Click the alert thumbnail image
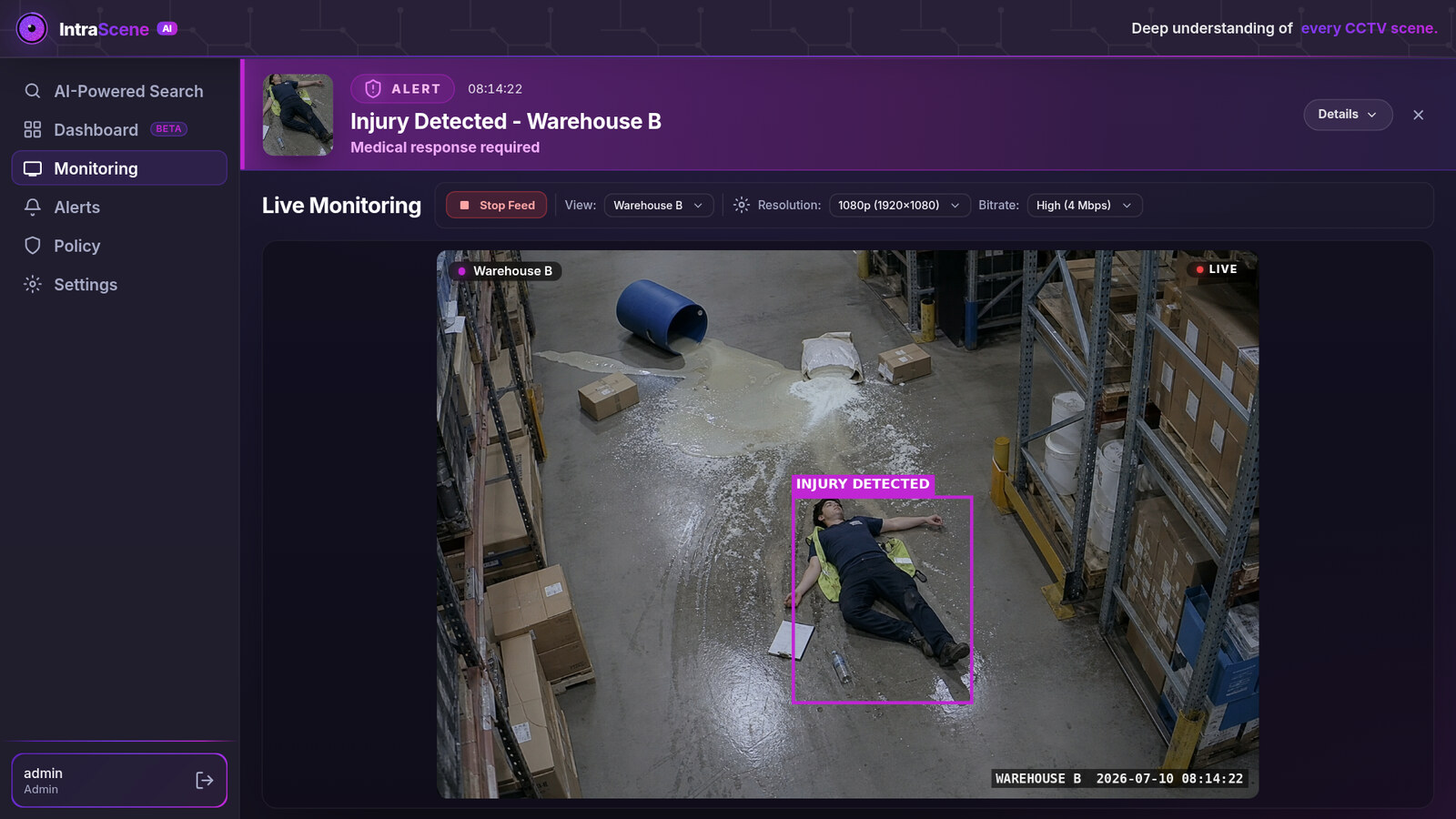The image size is (1456, 819). click(x=298, y=115)
